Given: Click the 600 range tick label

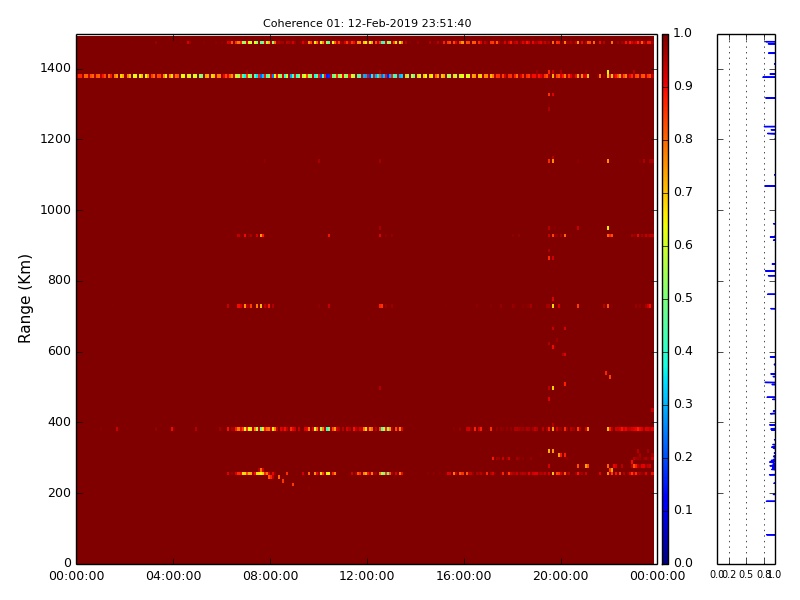Looking at the screenshot, I should [x=59, y=352].
